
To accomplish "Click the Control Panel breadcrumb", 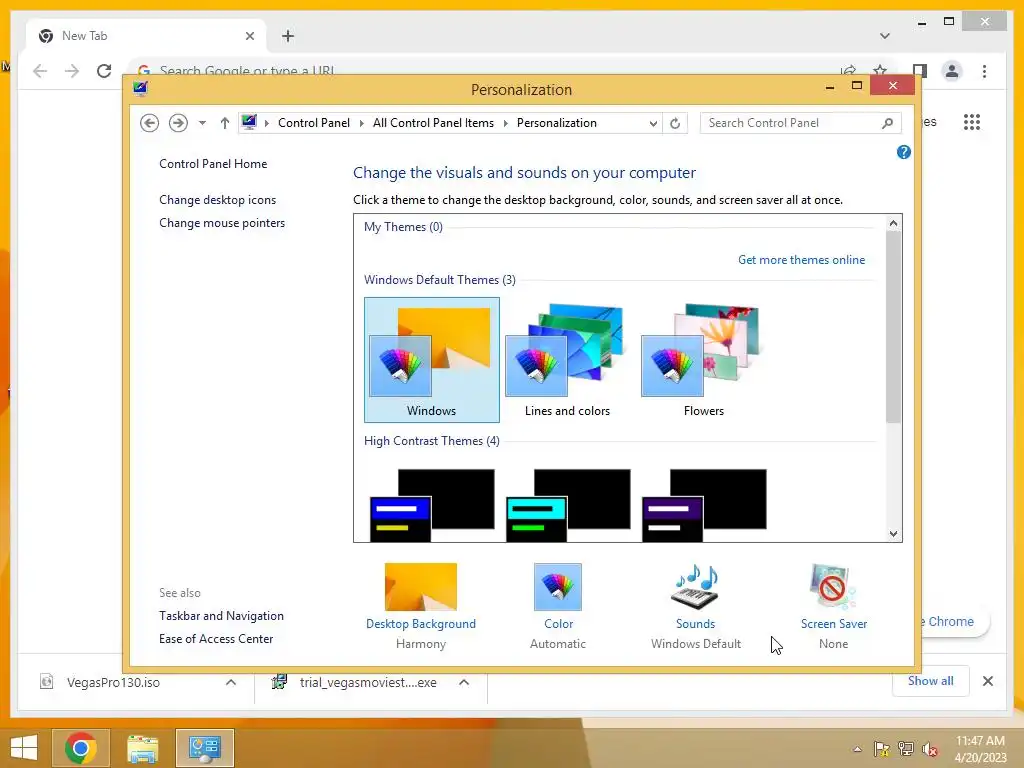I will click(314, 123).
